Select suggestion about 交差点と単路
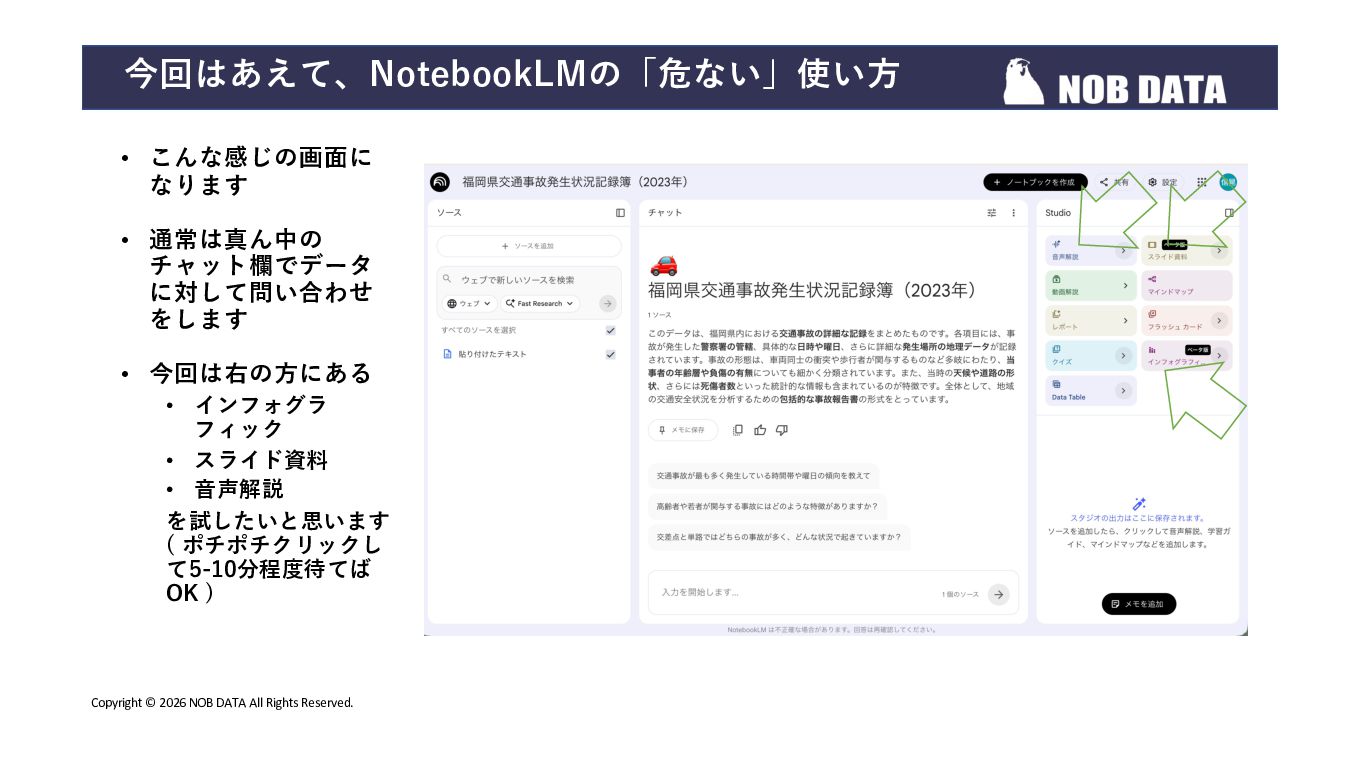Viewport: 1361px width, 765px height. coord(779,537)
